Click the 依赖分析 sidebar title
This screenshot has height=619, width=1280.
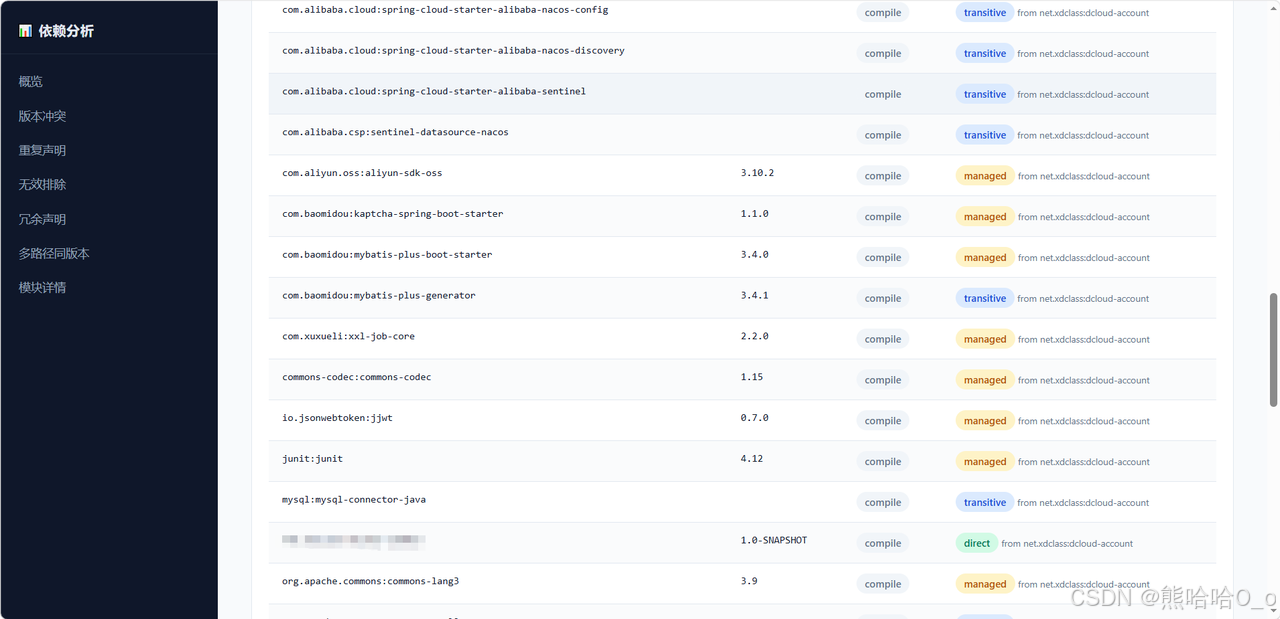pyautogui.click(x=66, y=31)
